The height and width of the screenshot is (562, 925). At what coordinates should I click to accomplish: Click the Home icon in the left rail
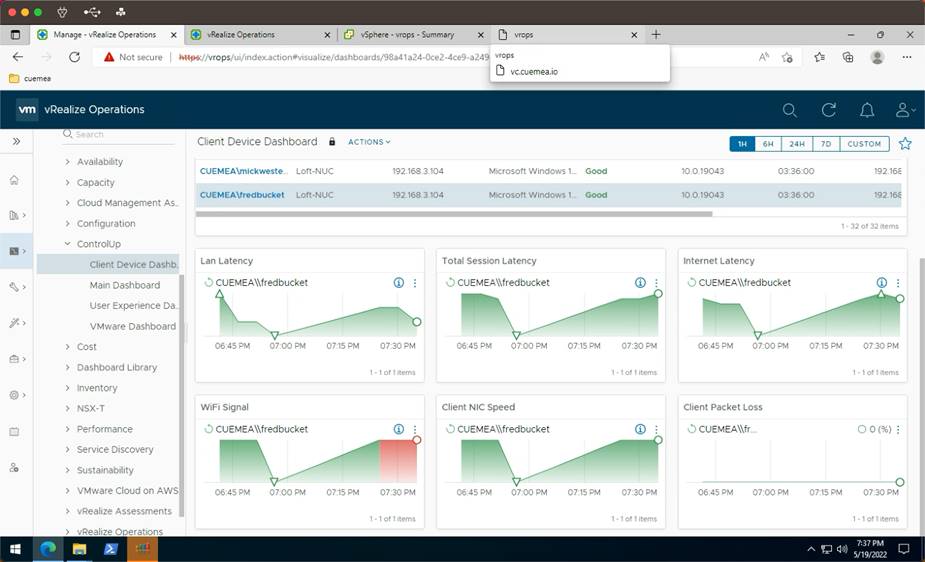click(x=14, y=180)
